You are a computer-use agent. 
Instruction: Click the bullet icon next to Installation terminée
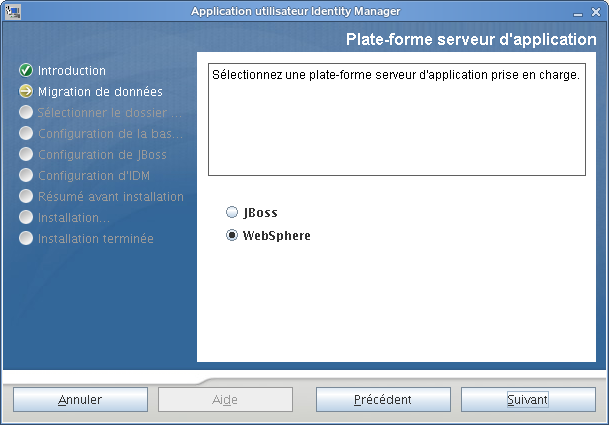coord(26,239)
